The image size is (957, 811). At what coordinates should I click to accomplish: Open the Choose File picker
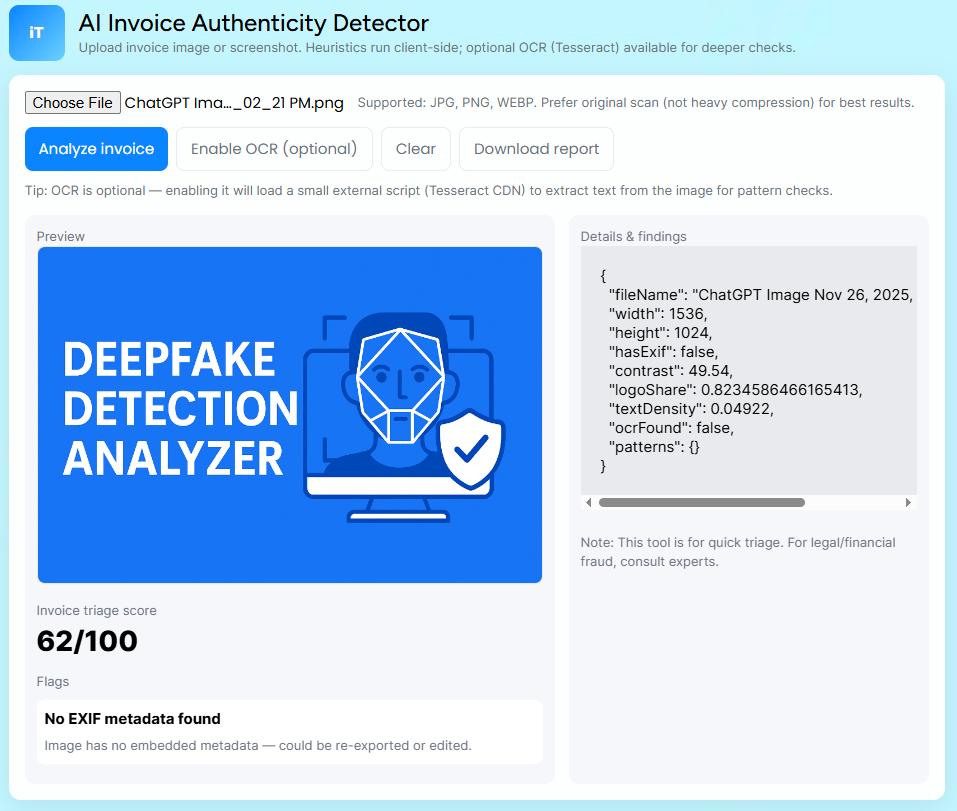click(72, 102)
